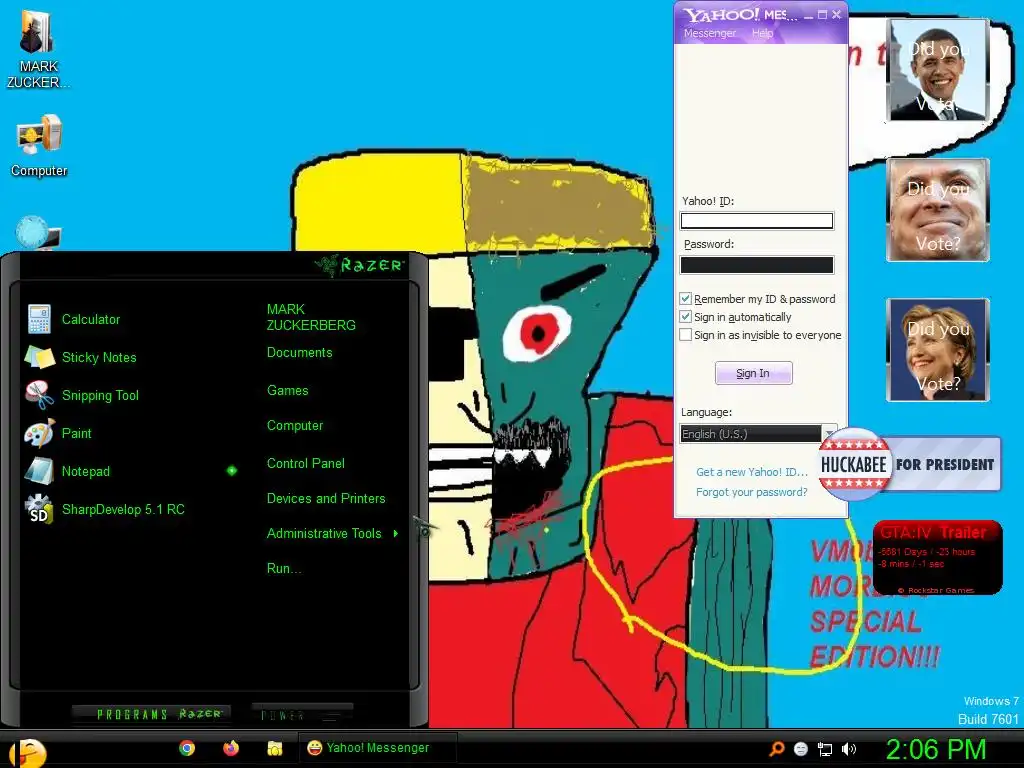This screenshot has height=768, width=1024.
Task: Open Documents from the start menu
Action: pos(300,353)
